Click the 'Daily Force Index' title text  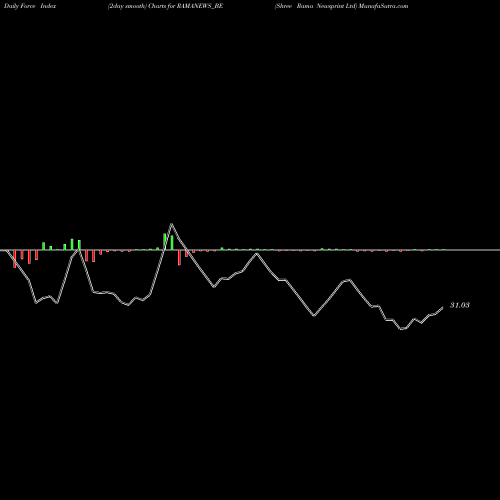coord(30,6)
